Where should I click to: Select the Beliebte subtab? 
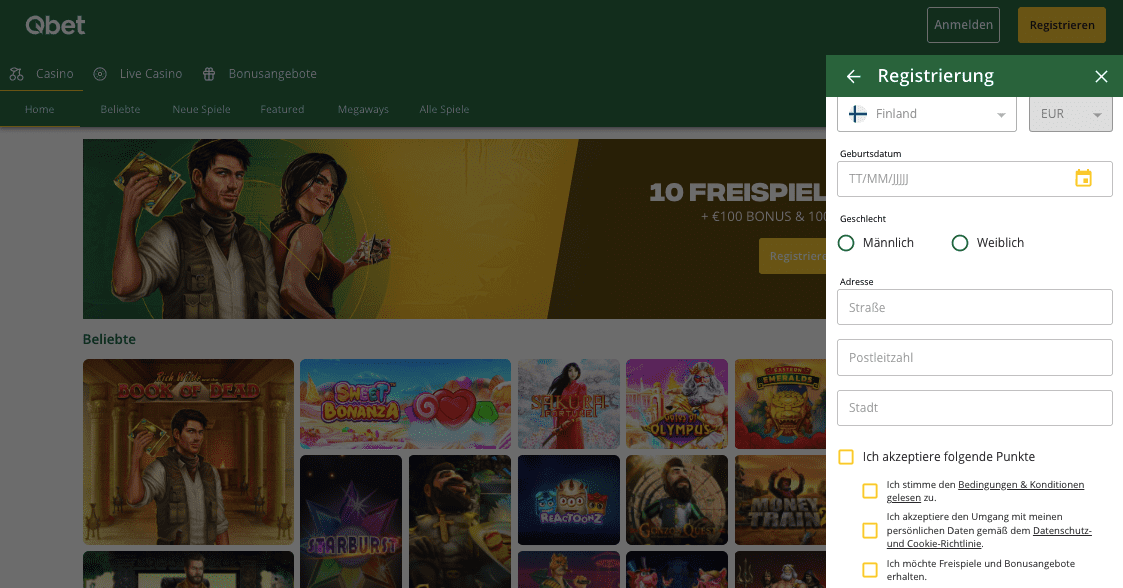point(120,110)
